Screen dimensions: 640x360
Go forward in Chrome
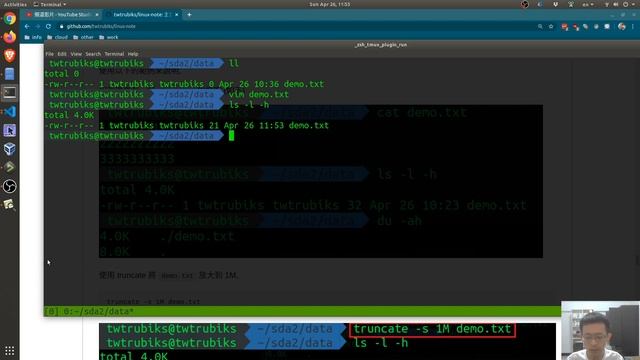pos(38,26)
